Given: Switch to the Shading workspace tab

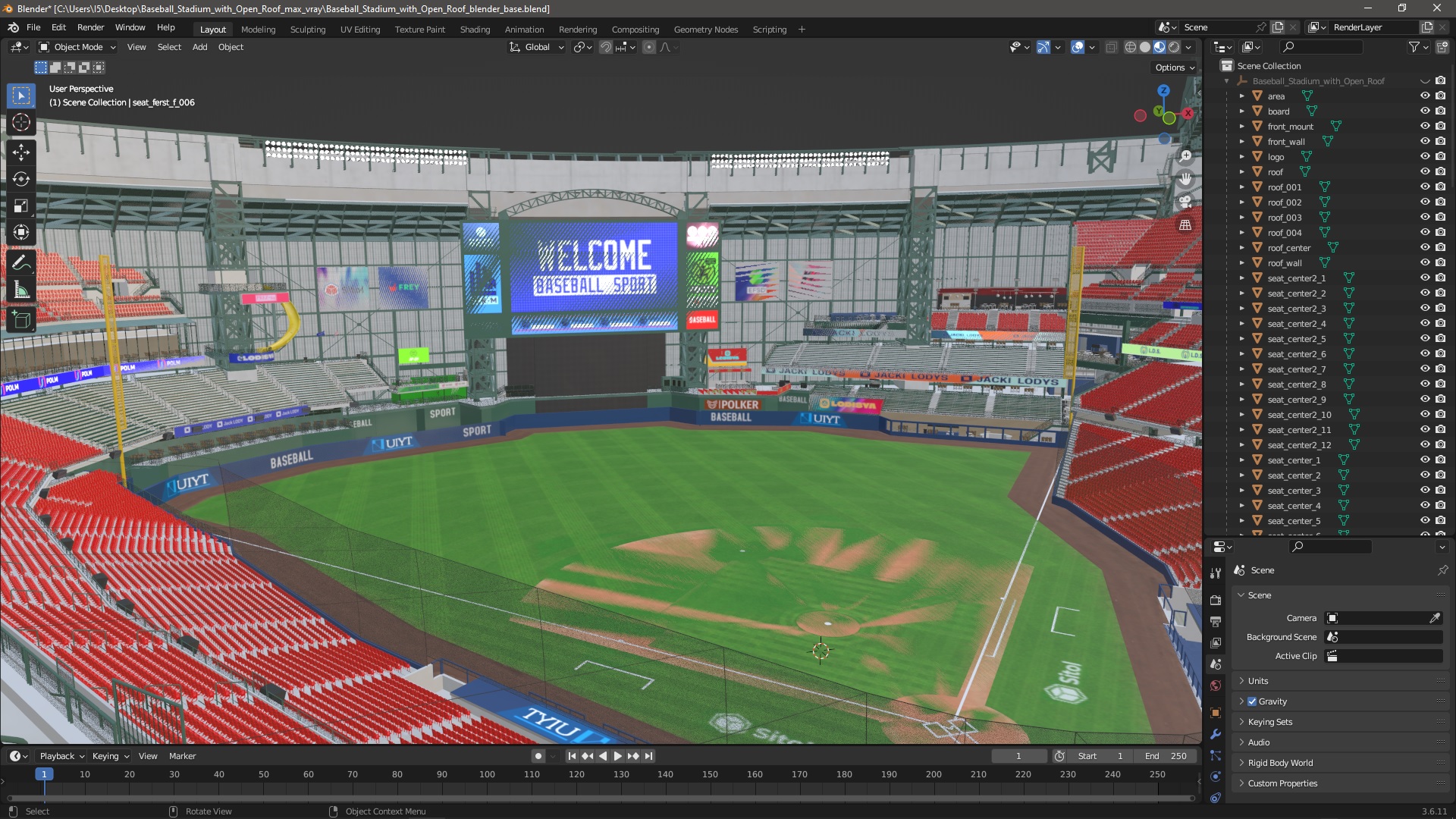Looking at the screenshot, I should pyautogui.click(x=475, y=30).
